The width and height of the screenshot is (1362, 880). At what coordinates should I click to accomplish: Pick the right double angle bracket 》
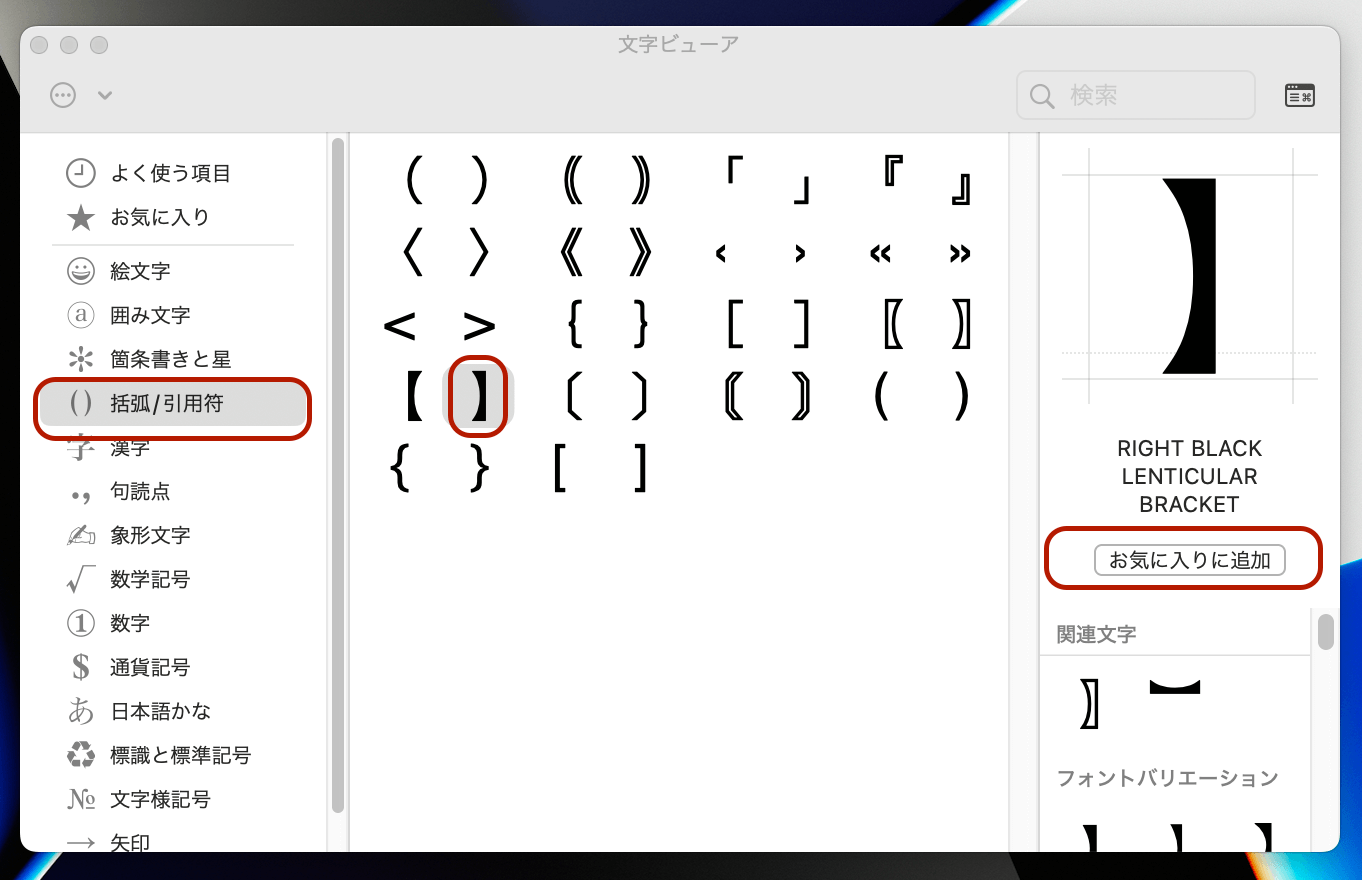[x=641, y=253]
